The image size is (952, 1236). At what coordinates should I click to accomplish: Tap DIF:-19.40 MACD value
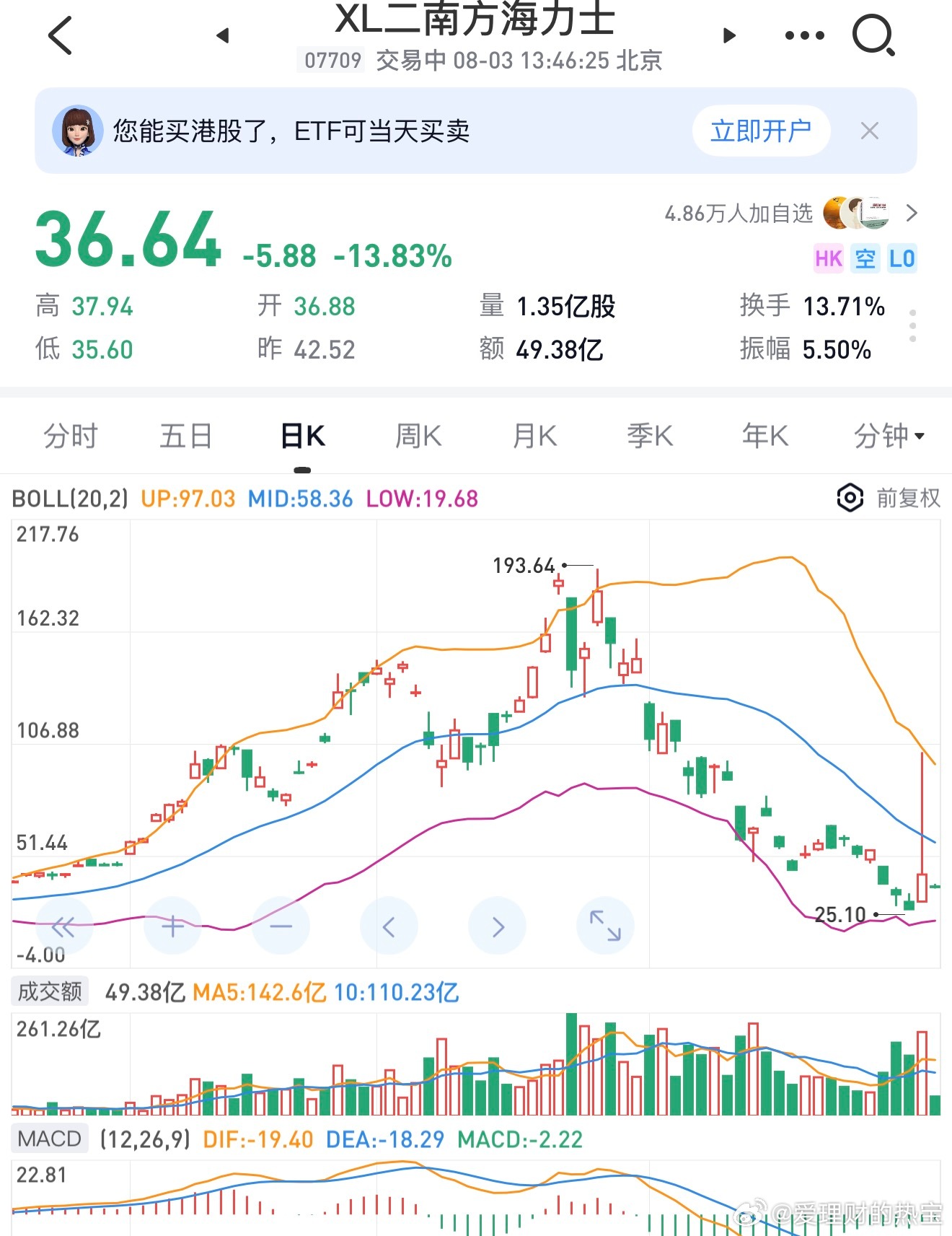coord(258,1139)
